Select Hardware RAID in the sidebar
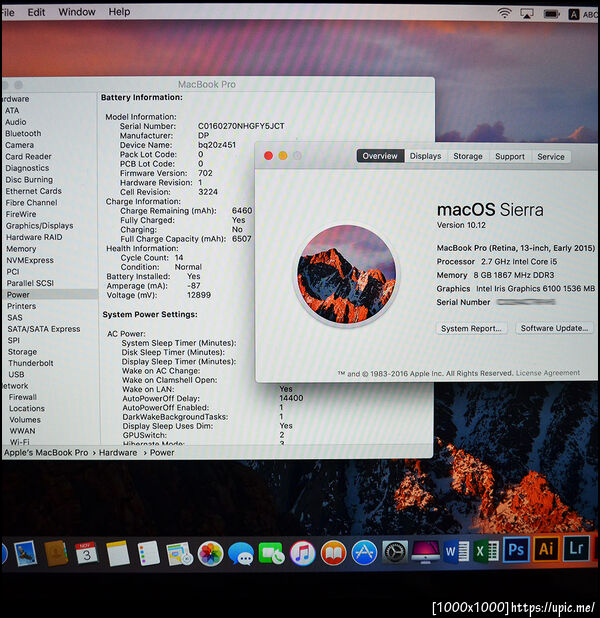 tap(34, 237)
